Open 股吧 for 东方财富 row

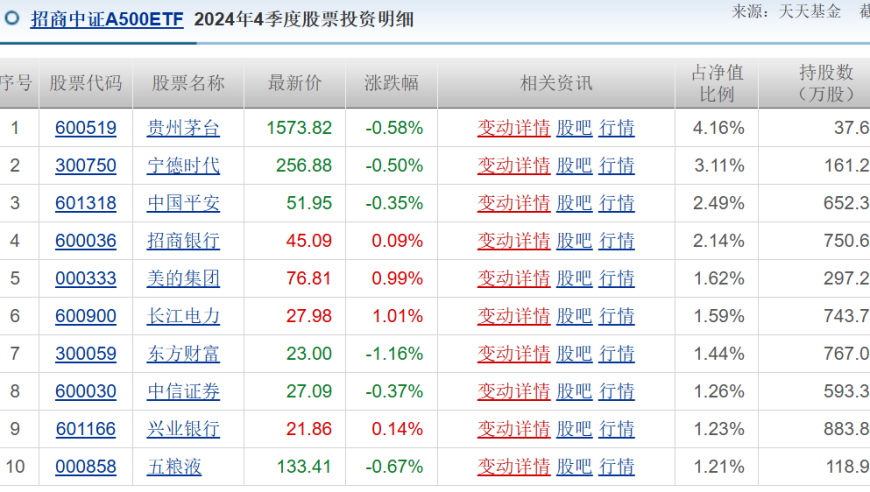574,354
